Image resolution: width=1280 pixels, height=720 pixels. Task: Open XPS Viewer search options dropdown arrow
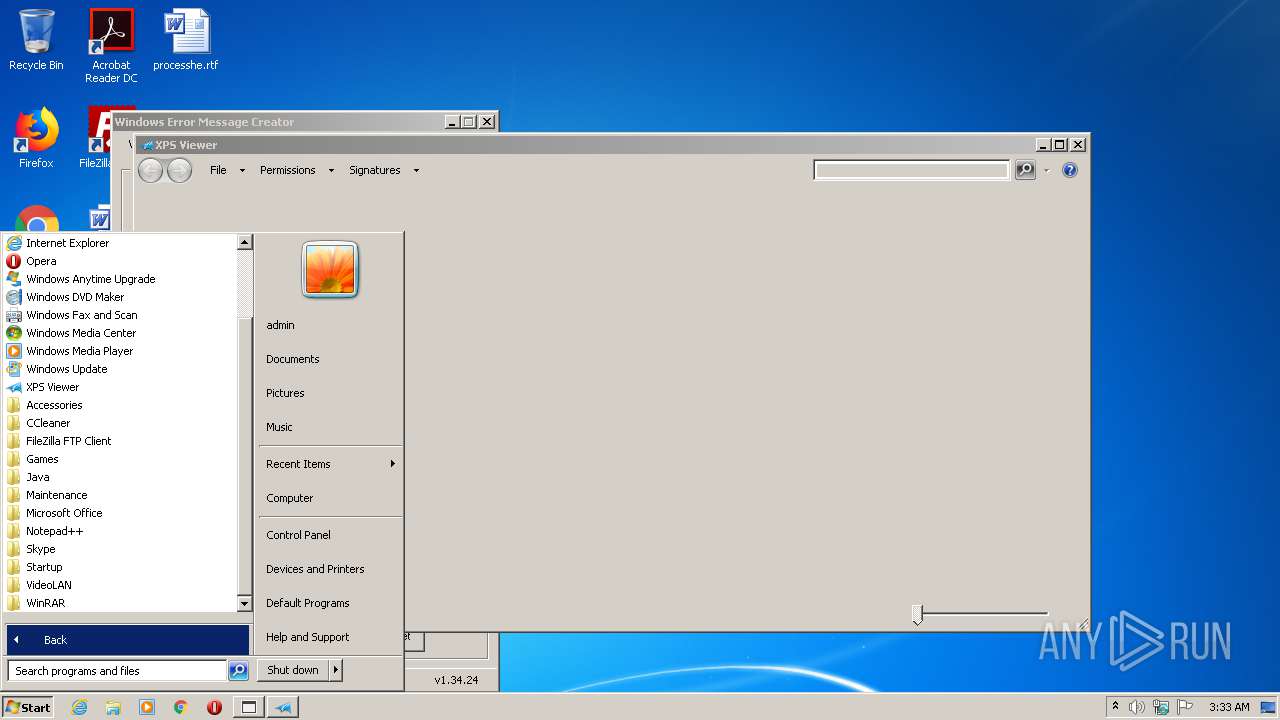coord(1047,170)
